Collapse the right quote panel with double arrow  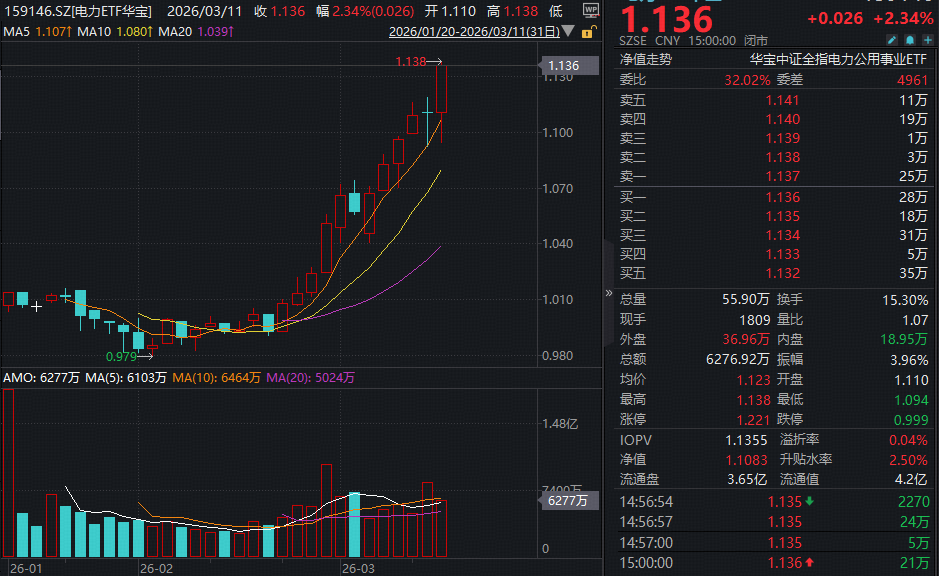(609, 293)
